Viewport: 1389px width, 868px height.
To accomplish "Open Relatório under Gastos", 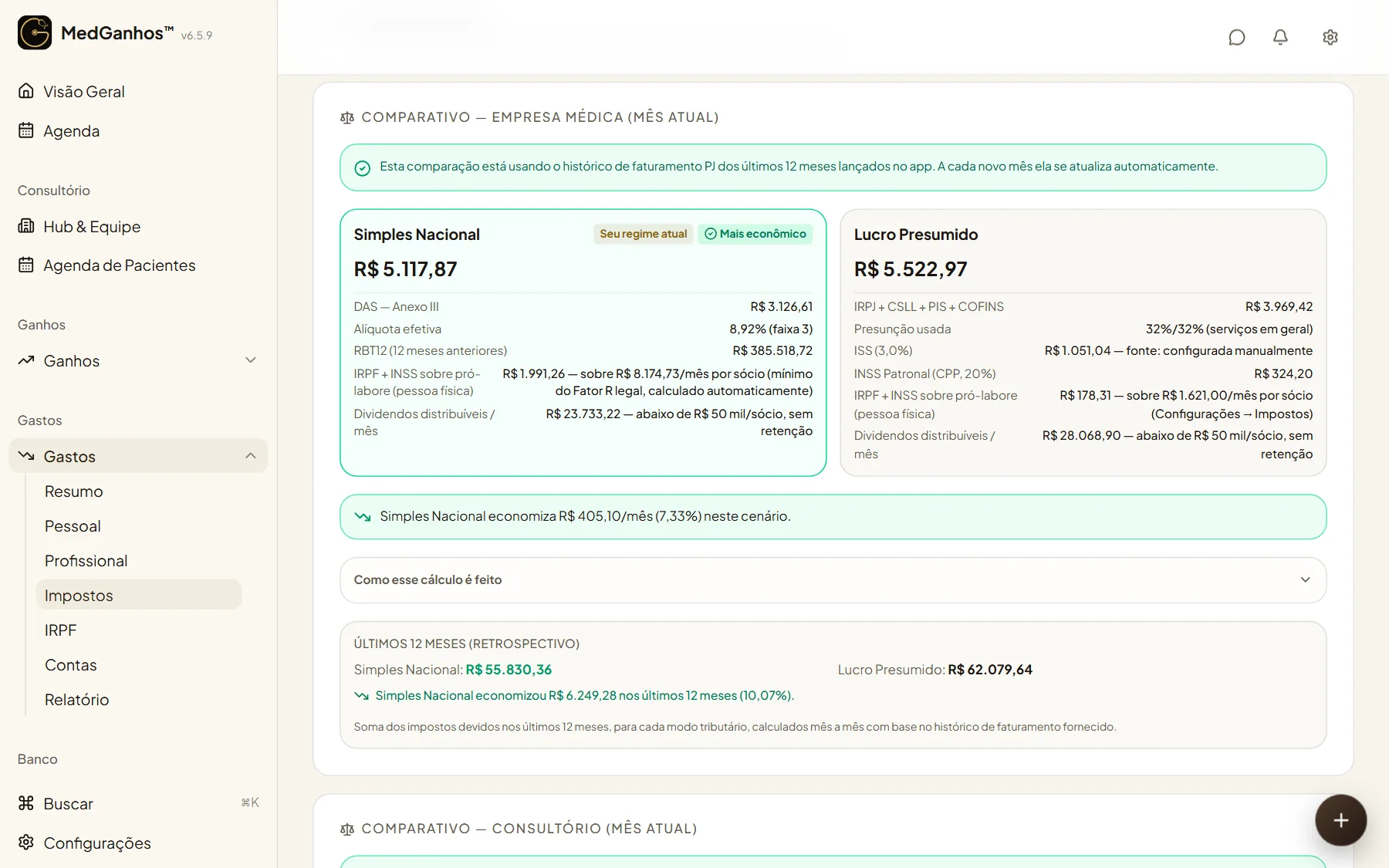I will 76,700.
